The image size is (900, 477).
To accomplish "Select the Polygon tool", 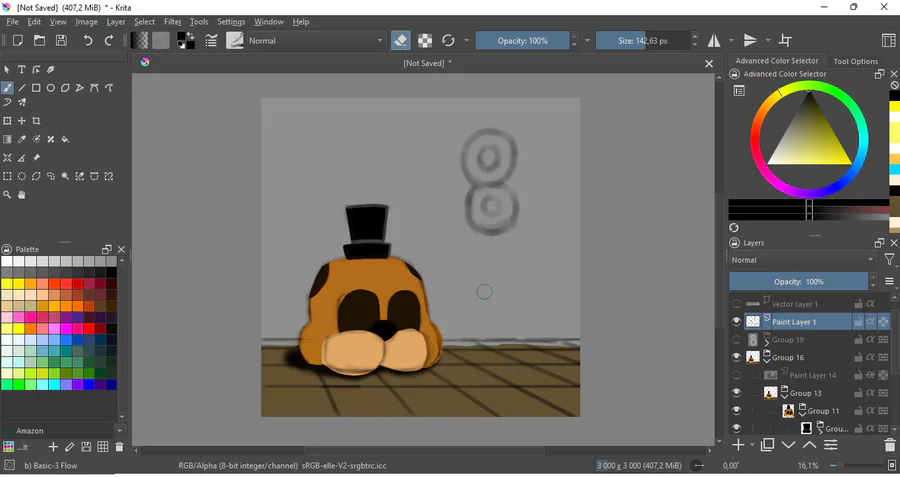I will click(65, 88).
